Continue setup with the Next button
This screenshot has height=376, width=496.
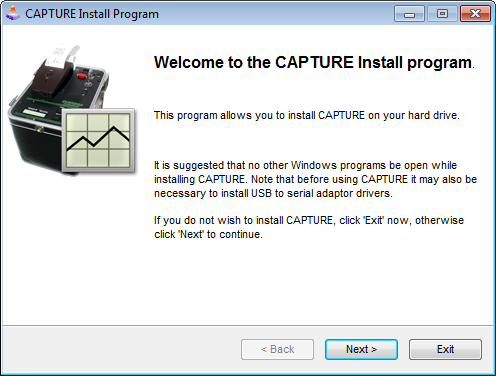361,349
